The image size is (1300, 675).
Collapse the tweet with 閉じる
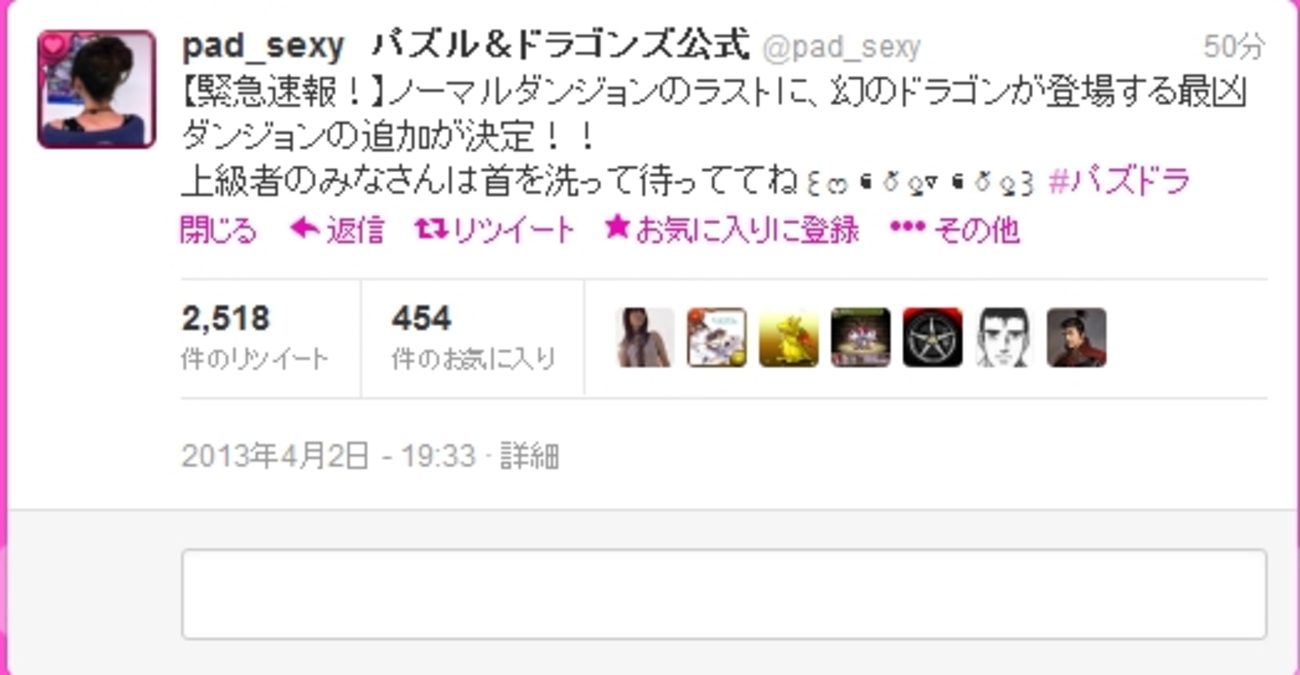[x=218, y=230]
